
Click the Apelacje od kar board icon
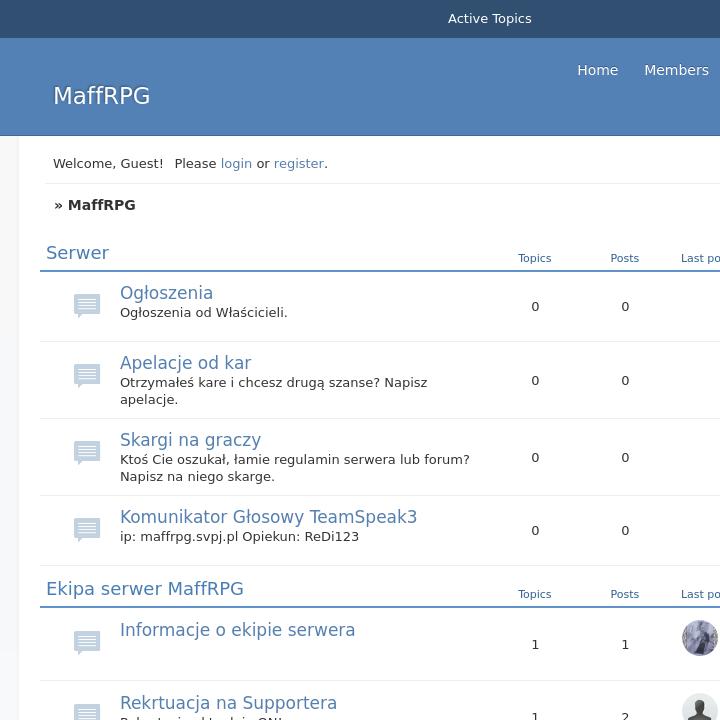[87, 375]
